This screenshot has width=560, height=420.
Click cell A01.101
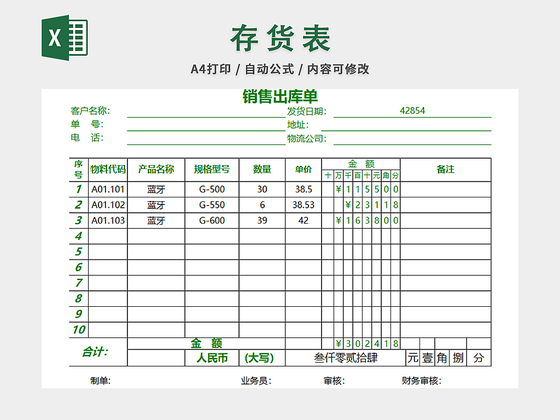click(108, 189)
